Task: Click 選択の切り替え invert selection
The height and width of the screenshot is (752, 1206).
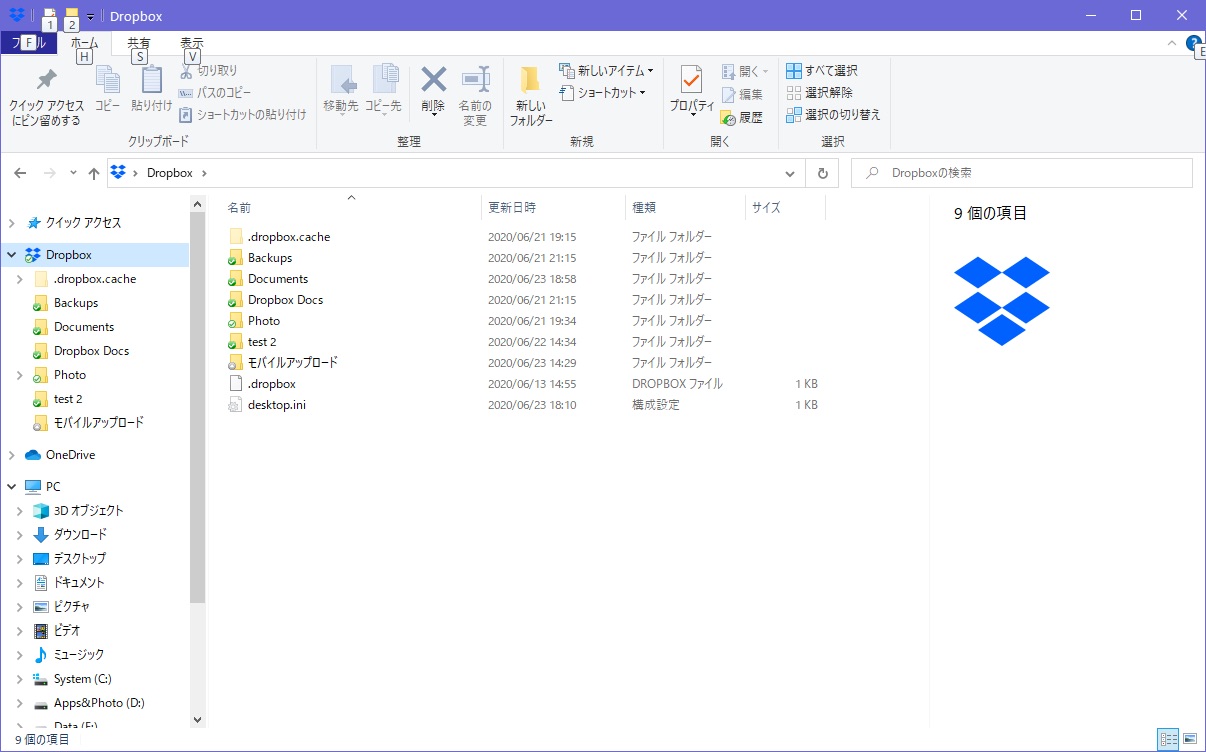Action: point(833,115)
